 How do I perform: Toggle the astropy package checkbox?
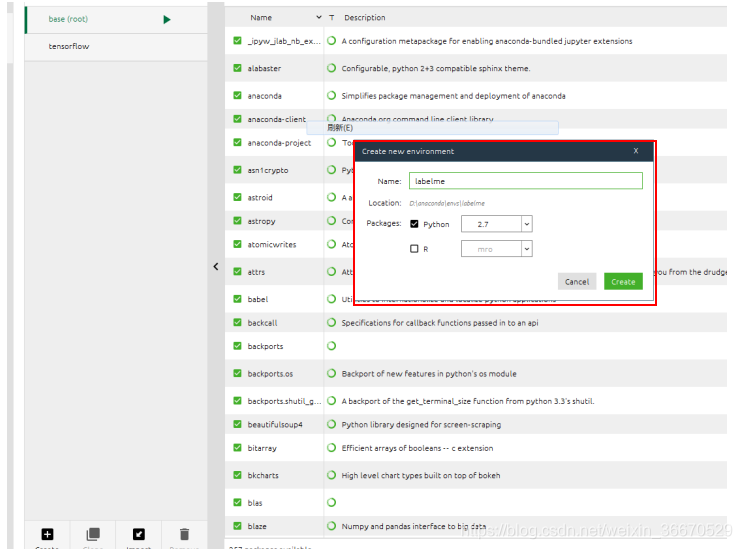pyautogui.click(x=238, y=221)
